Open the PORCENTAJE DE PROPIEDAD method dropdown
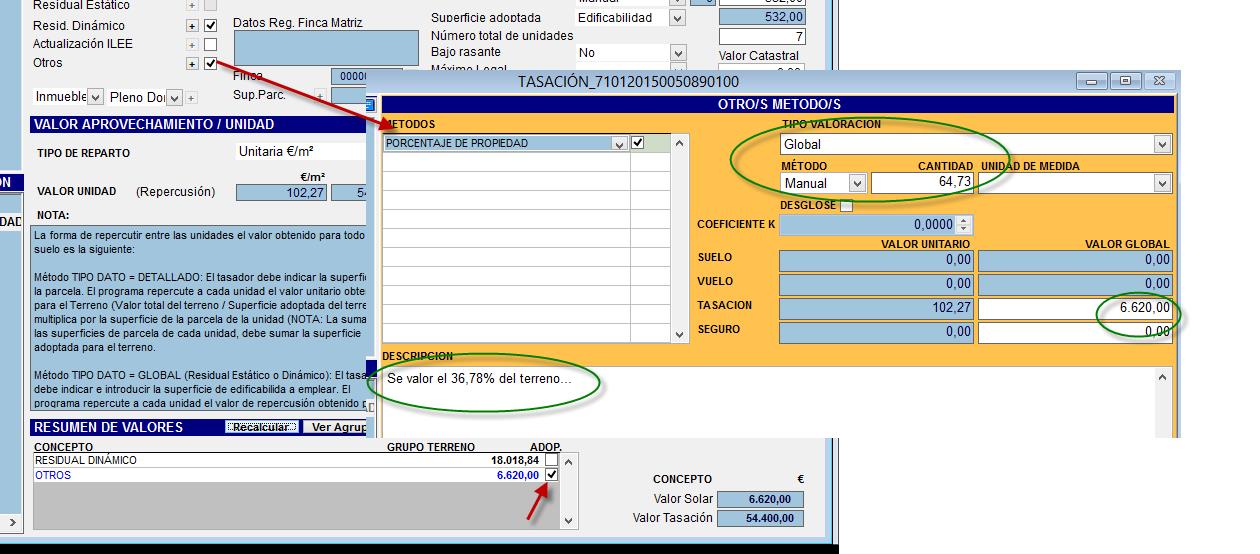 pos(620,144)
